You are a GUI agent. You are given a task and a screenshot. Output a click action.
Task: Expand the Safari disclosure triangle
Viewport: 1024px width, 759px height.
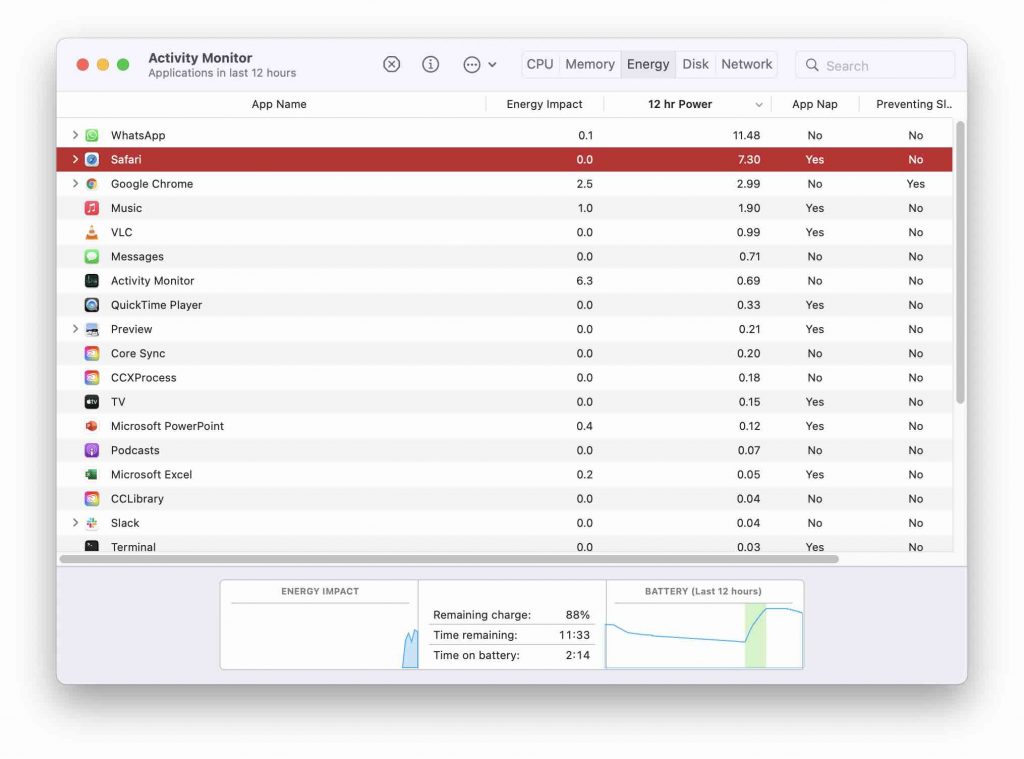click(76, 159)
